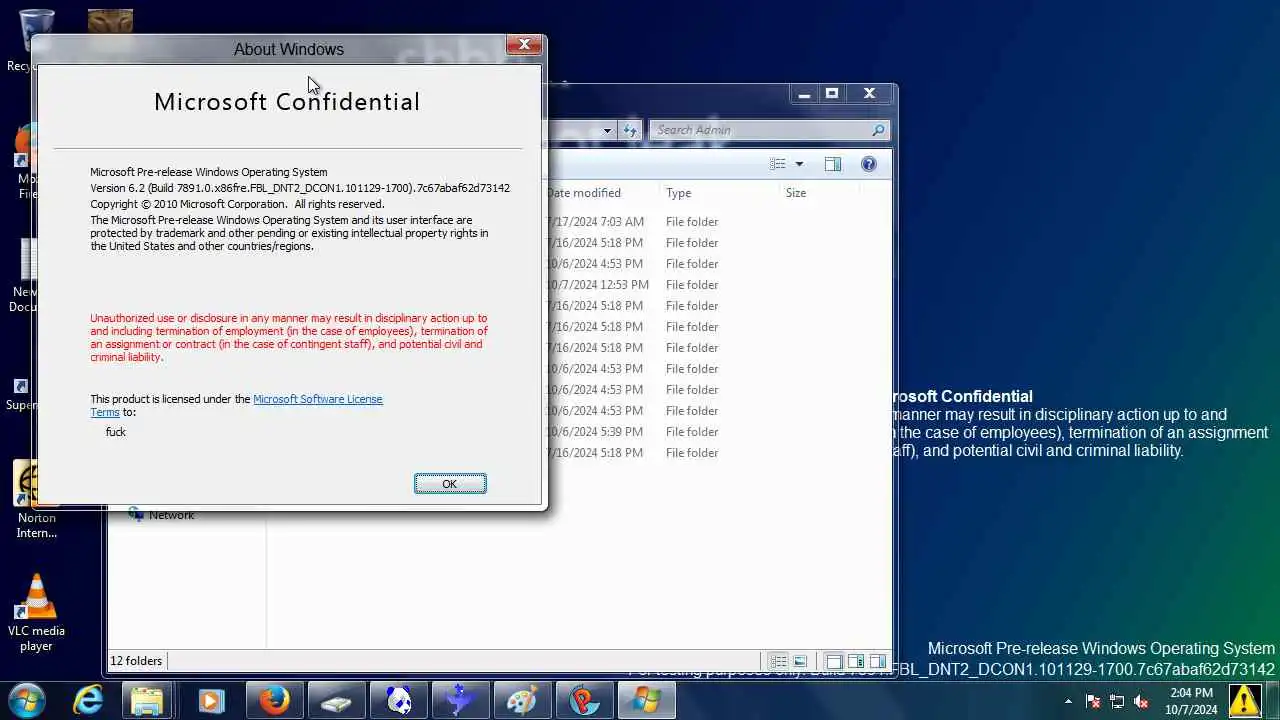Click the Version 6.2 build string text
Screen dimensions: 1280x720
pos(300,188)
